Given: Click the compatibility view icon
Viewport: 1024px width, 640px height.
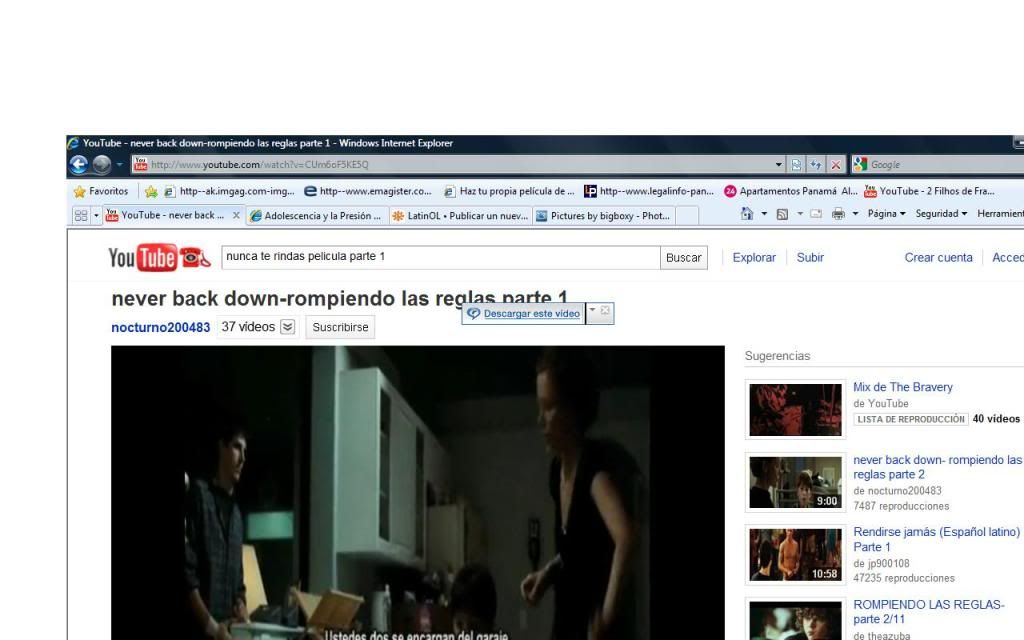Looking at the screenshot, I should [x=796, y=165].
